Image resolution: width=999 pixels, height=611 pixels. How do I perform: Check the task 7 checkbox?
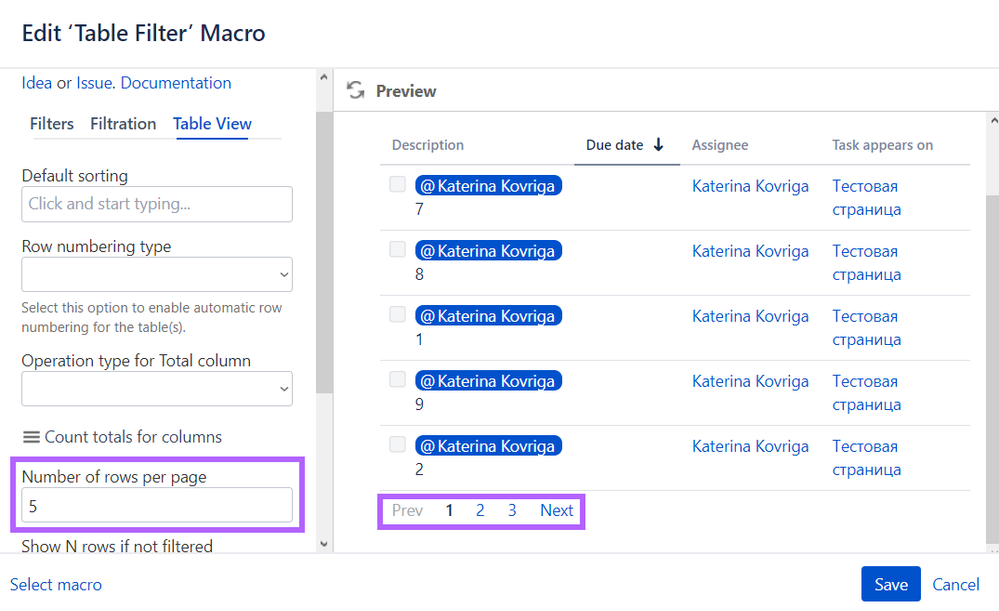tap(398, 185)
